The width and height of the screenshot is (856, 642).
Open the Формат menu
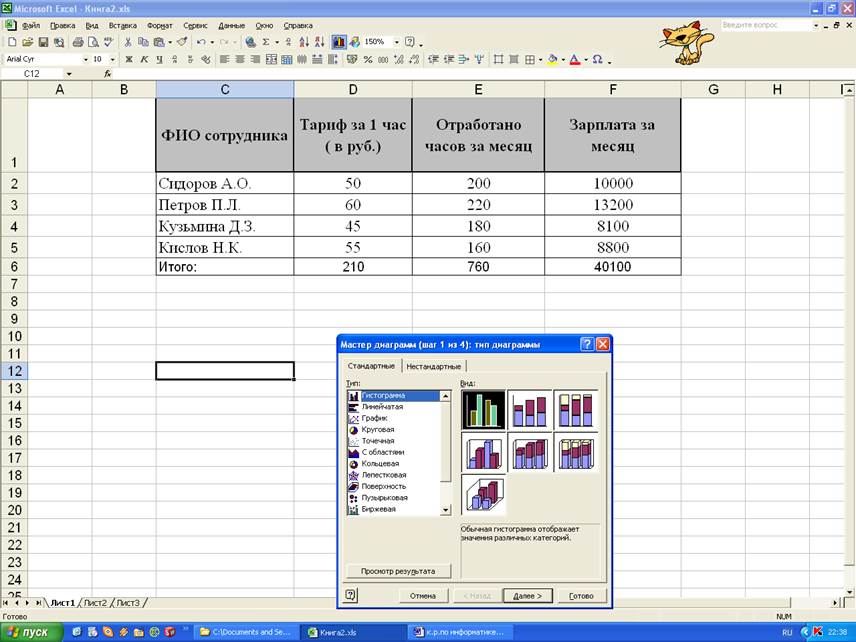pyautogui.click(x=159, y=25)
